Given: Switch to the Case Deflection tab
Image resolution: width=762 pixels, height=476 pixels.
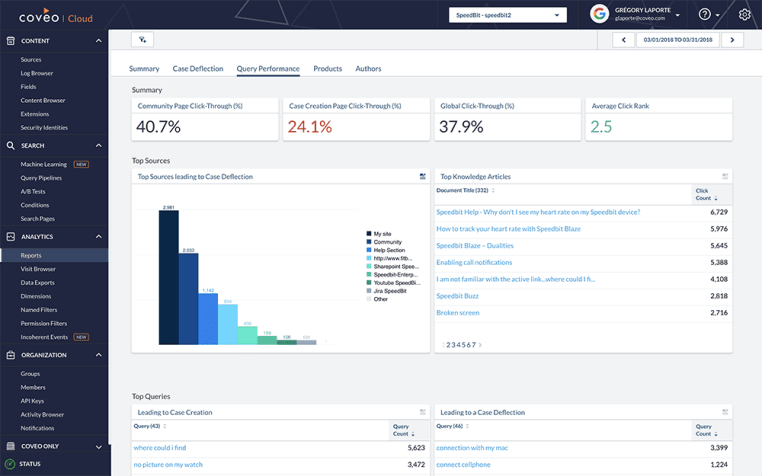Looking at the screenshot, I should (x=198, y=69).
